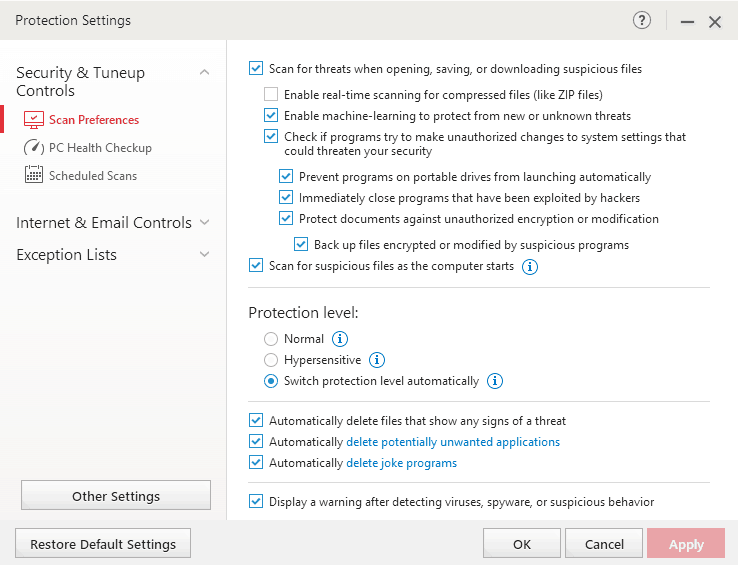Screen dimensions: 738x565
Task: Minimize the Protection Settings window
Action: (x=687, y=22)
